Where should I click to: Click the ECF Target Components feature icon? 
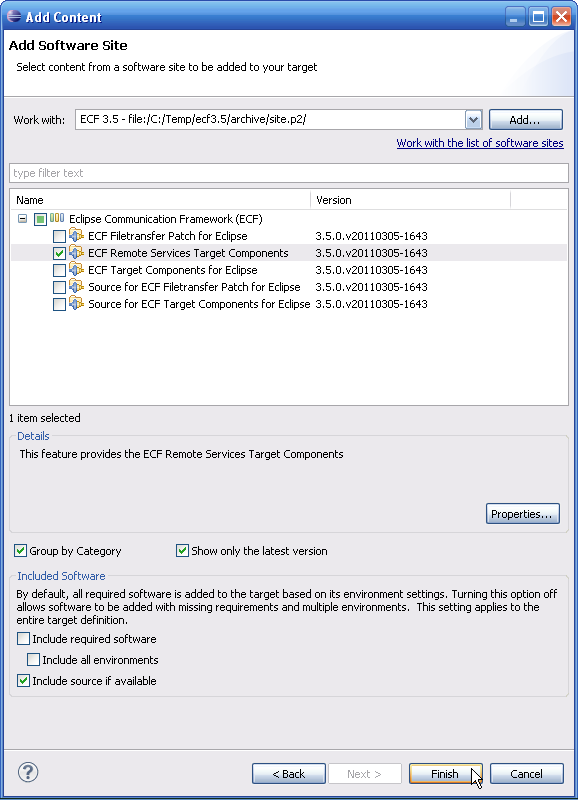(x=76, y=269)
